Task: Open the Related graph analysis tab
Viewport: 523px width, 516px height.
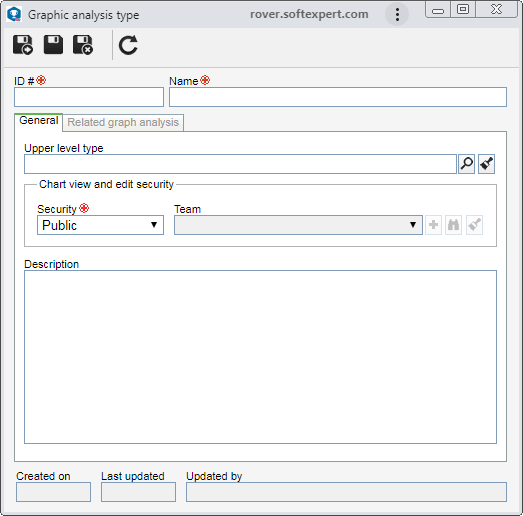Action: pos(123,122)
